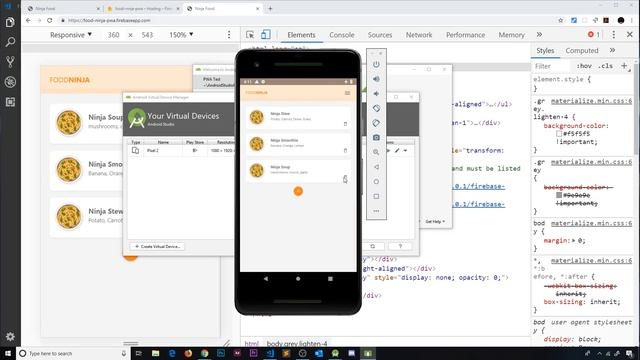Screen dimensions: 640x360
Task: Close the DevTools panel
Action: tap(630, 35)
